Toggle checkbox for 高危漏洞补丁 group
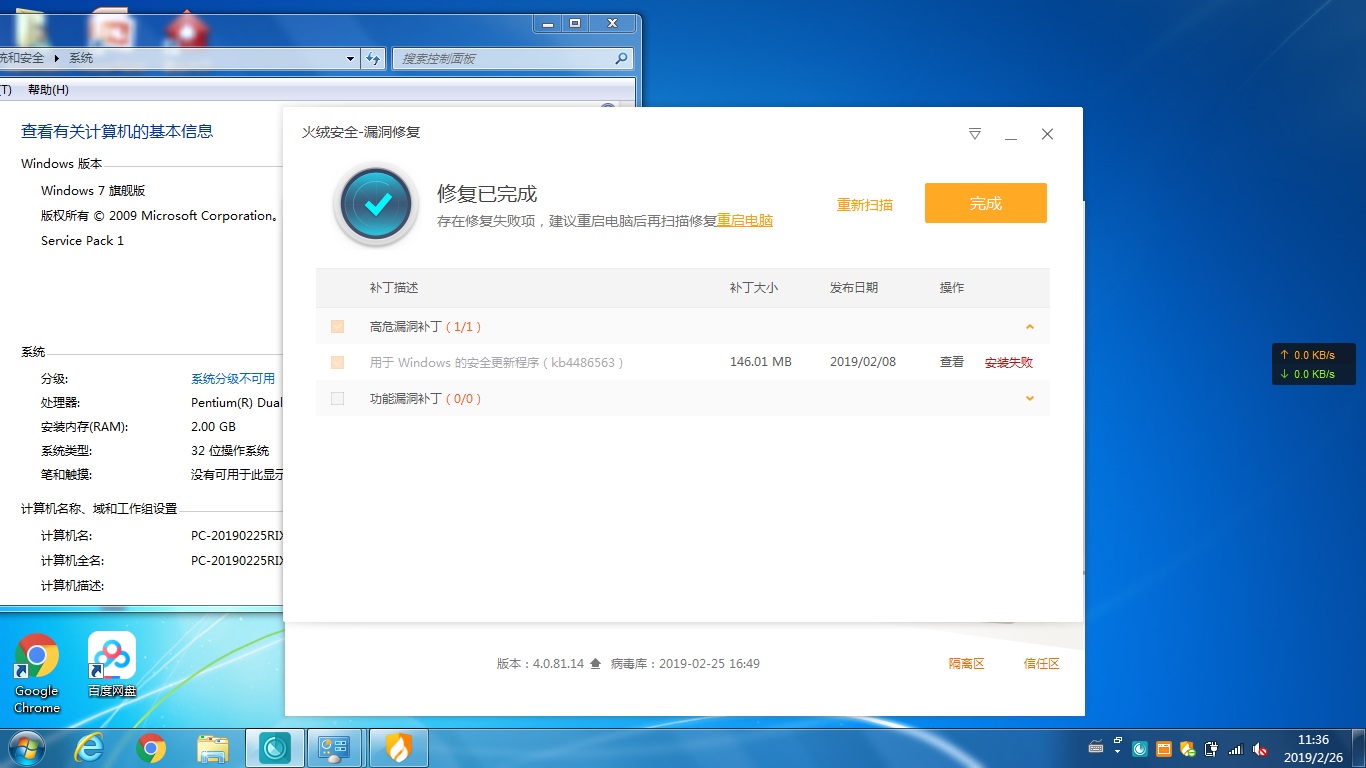This screenshot has width=1366, height=768. click(337, 327)
